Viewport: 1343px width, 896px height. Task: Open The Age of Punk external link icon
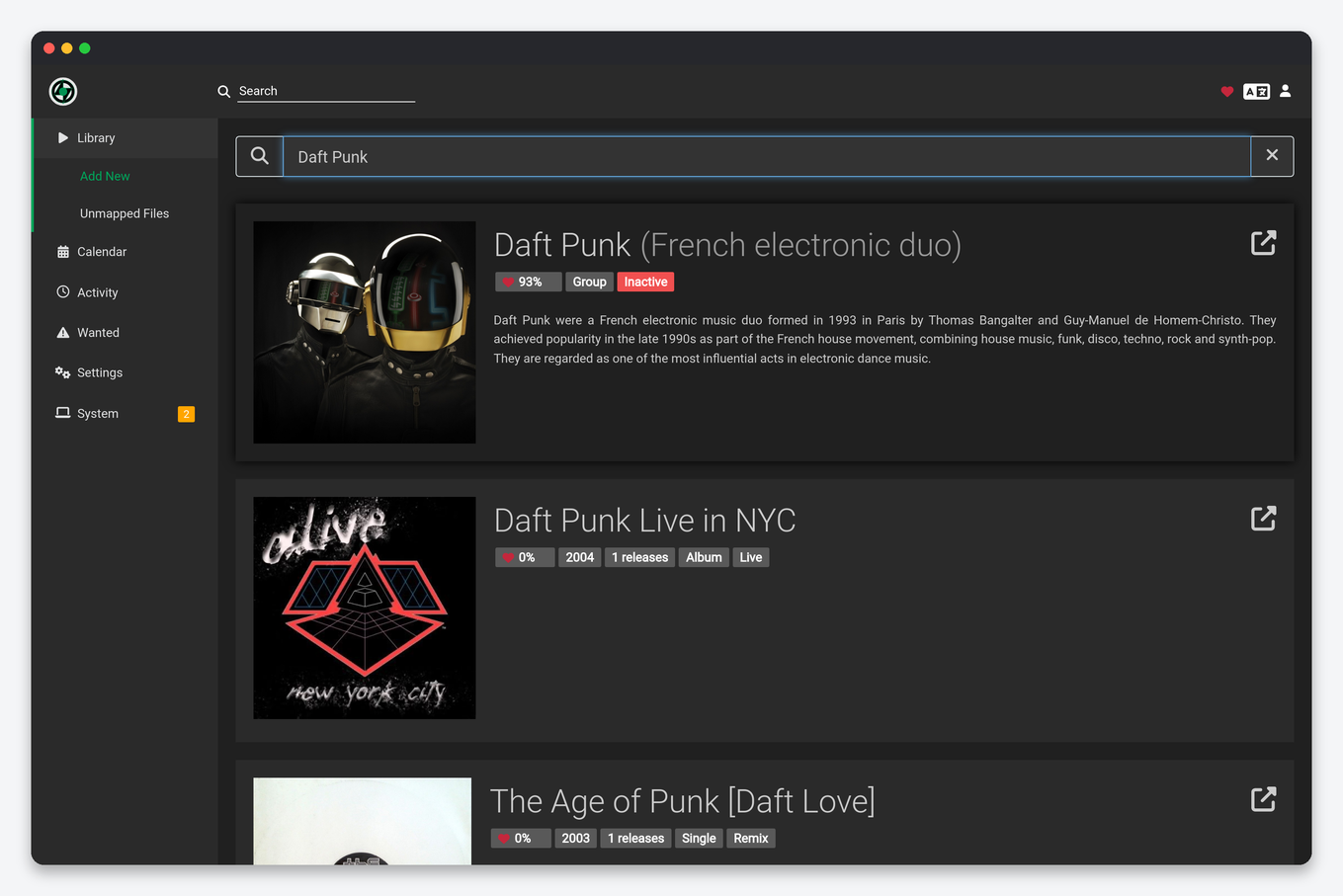pos(1263,799)
